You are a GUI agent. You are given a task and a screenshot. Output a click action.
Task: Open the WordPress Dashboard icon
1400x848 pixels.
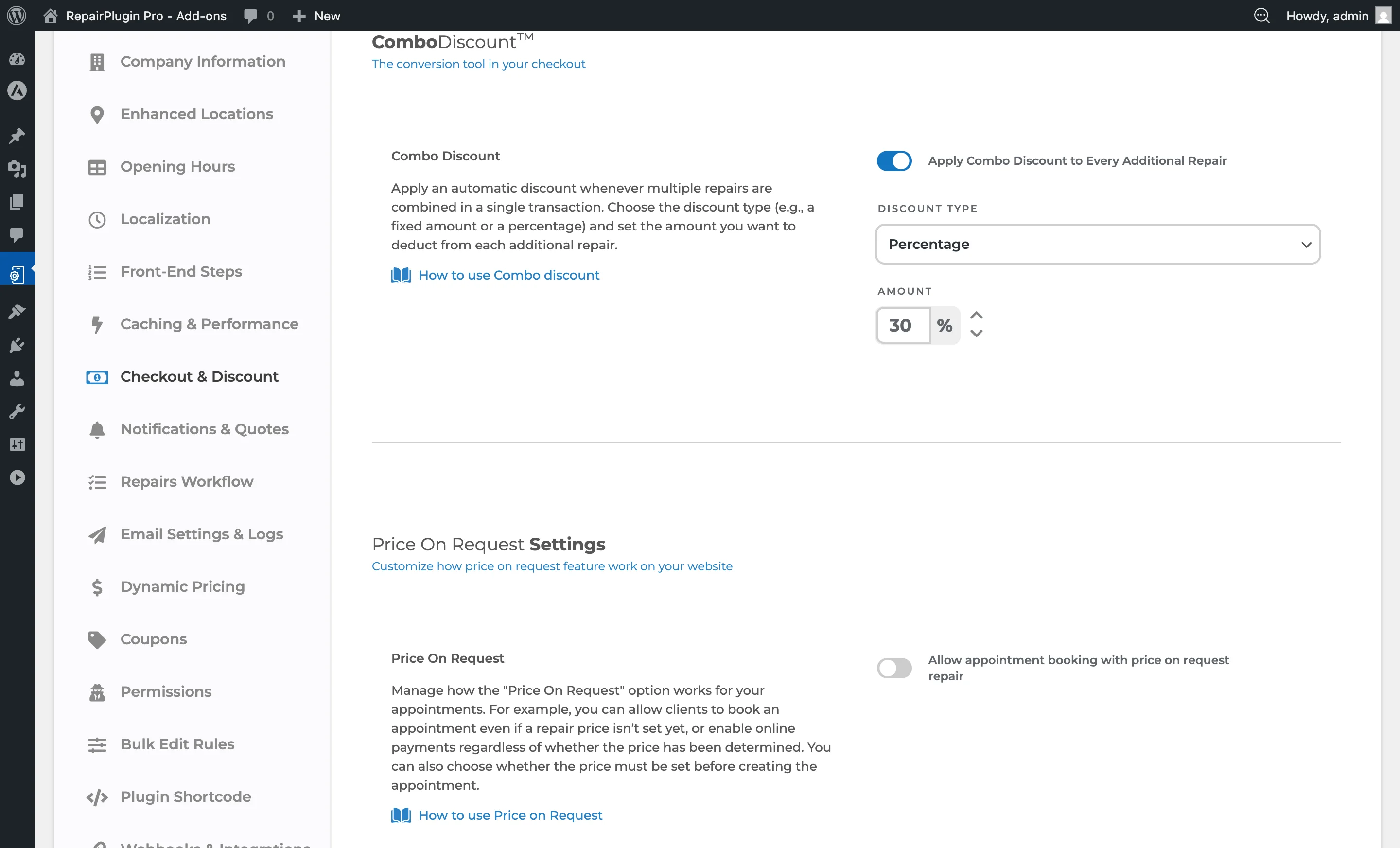coord(17,59)
